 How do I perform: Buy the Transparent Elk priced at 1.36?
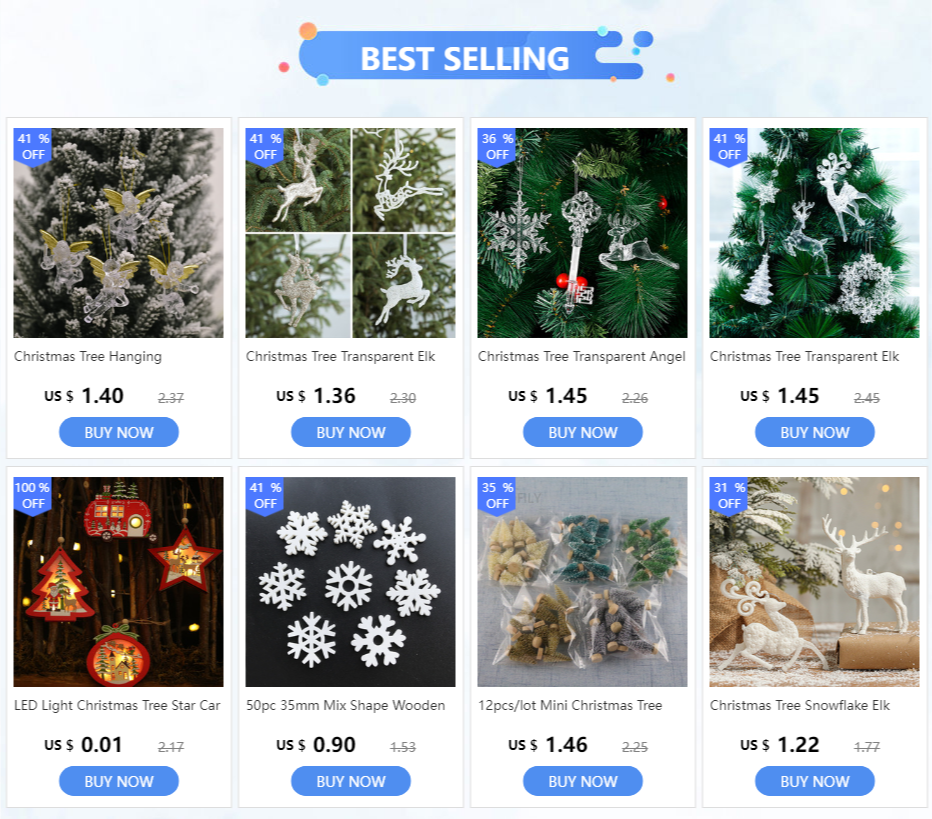point(351,432)
